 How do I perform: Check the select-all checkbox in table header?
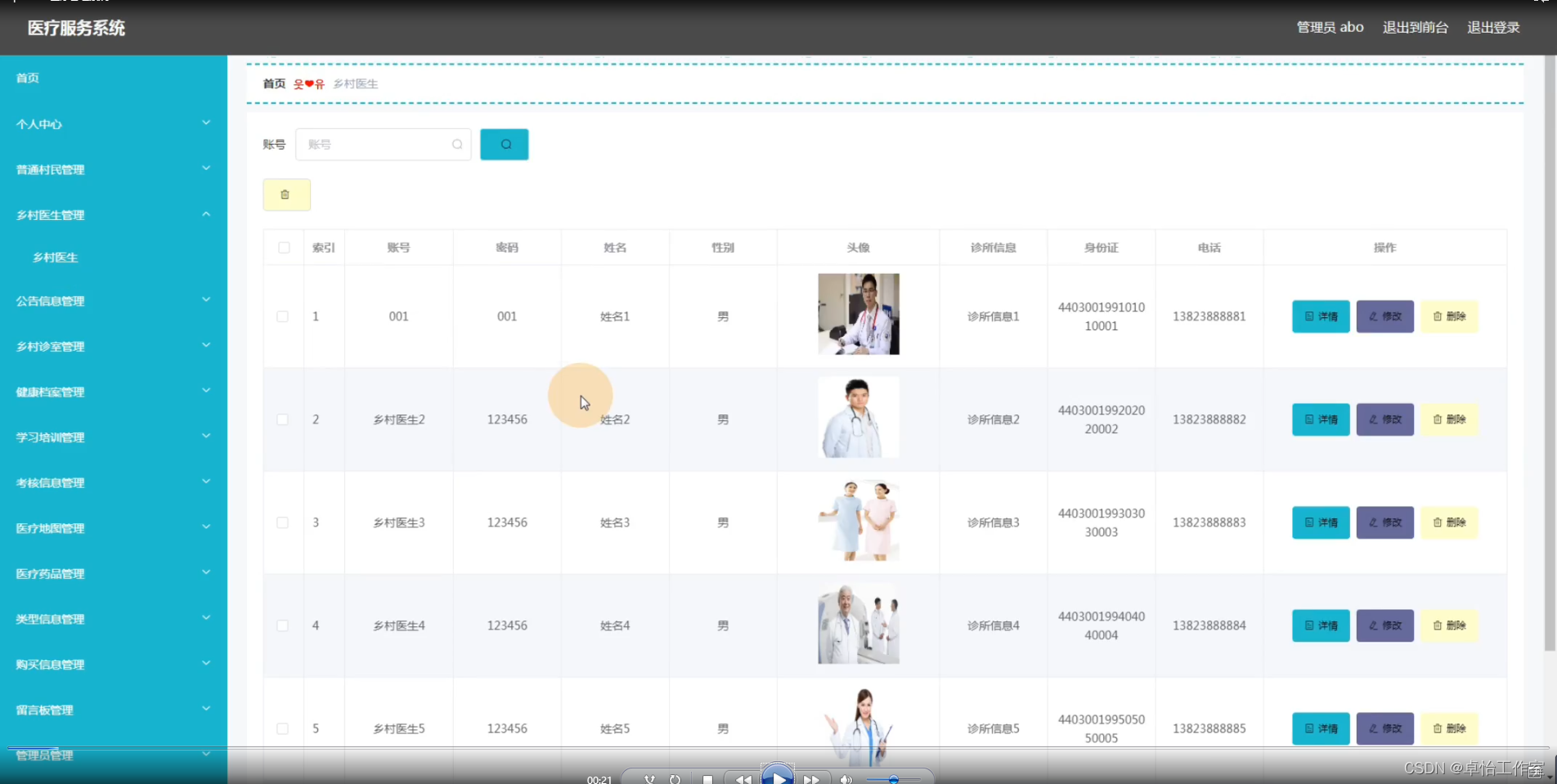(282, 247)
